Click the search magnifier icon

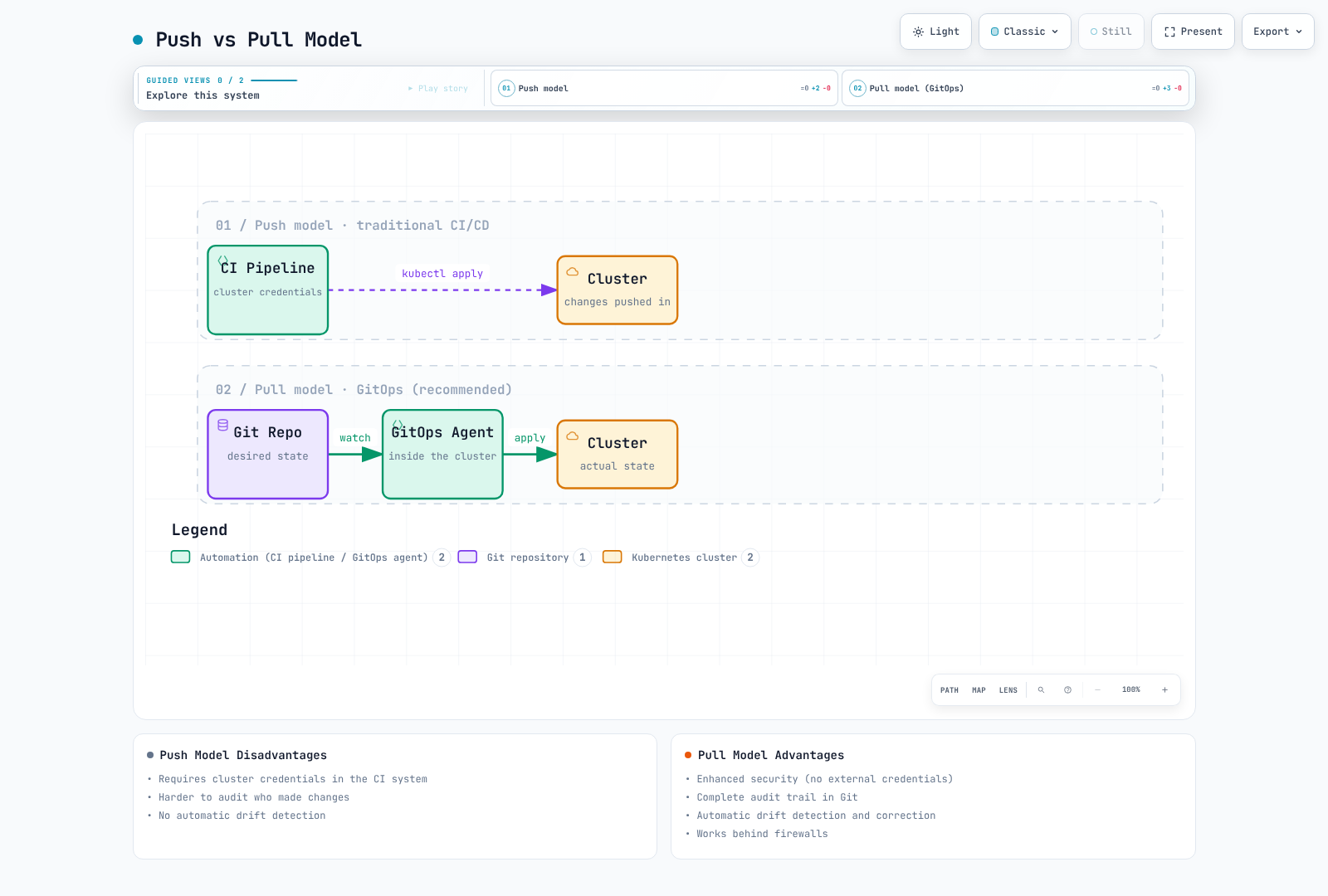(x=1041, y=690)
